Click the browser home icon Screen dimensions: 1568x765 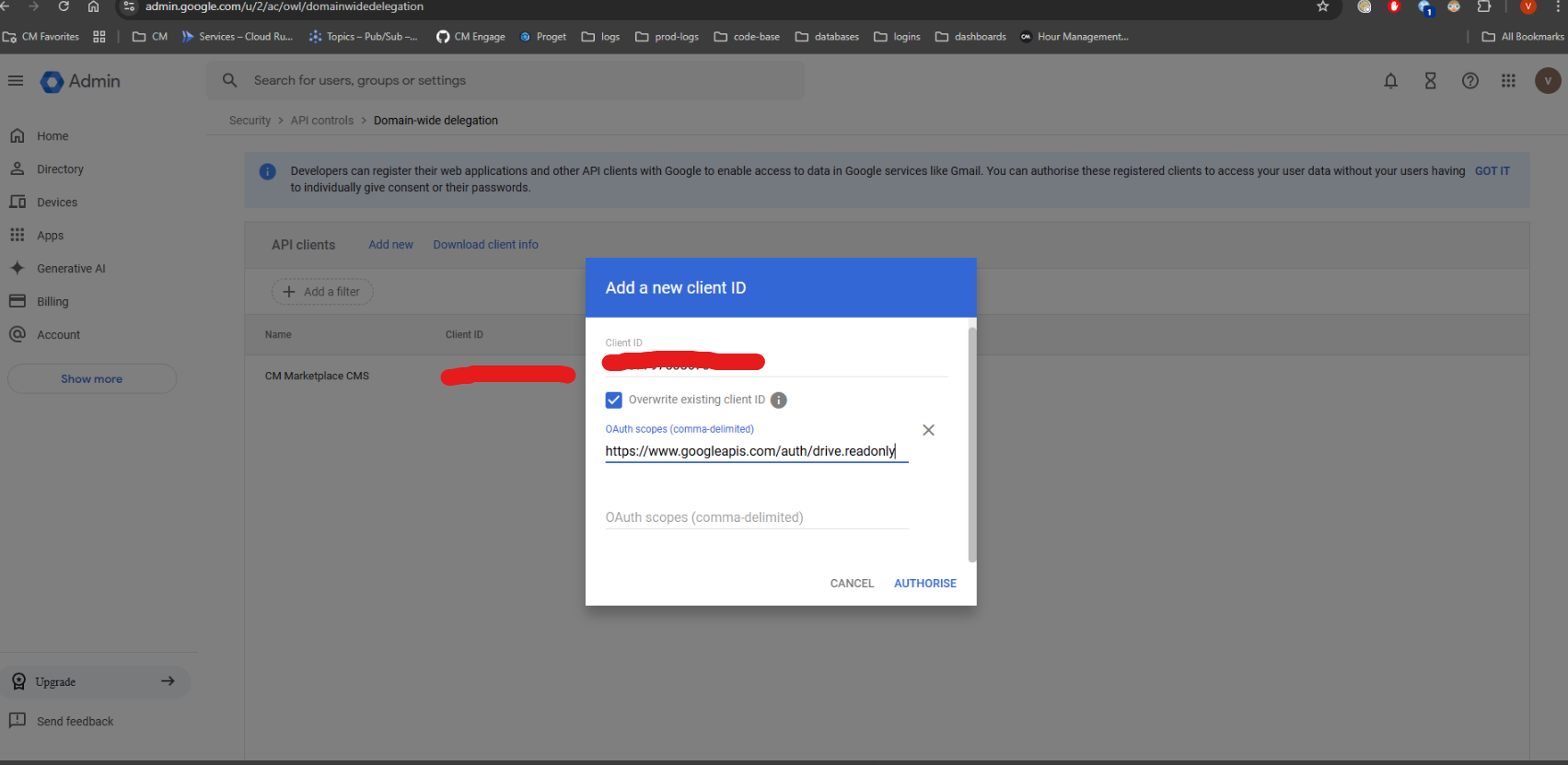tap(93, 6)
